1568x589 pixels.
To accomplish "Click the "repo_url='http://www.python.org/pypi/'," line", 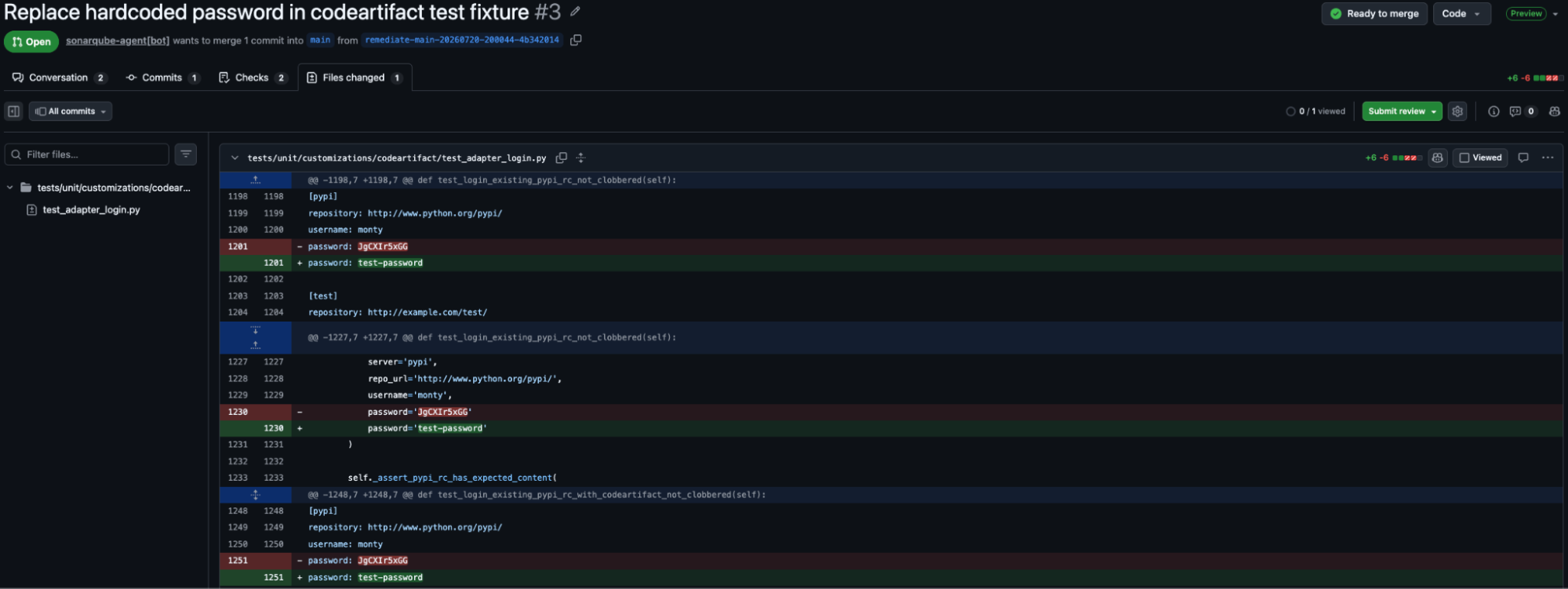I will (464, 379).
